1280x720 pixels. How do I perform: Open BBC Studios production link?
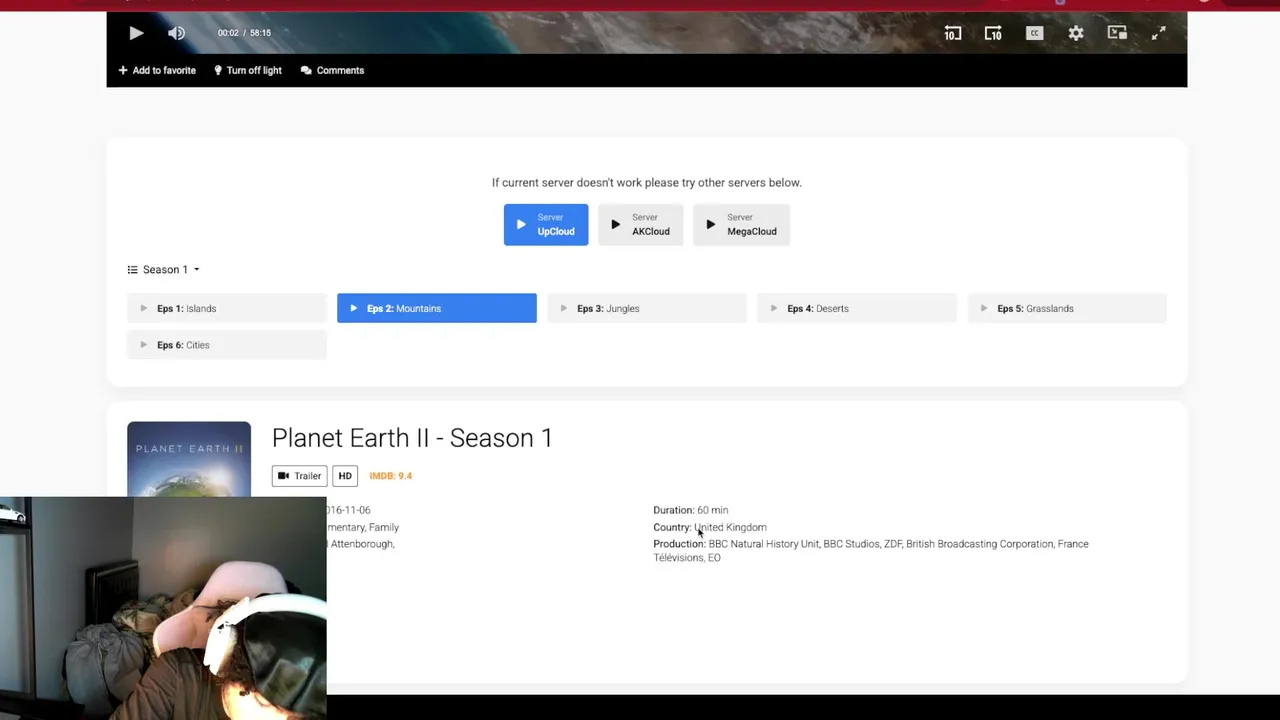tap(851, 544)
